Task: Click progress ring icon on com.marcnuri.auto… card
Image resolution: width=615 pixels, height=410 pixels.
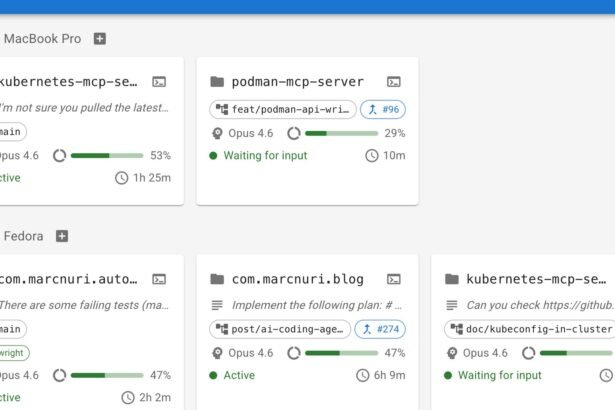Action: coord(59,375)
